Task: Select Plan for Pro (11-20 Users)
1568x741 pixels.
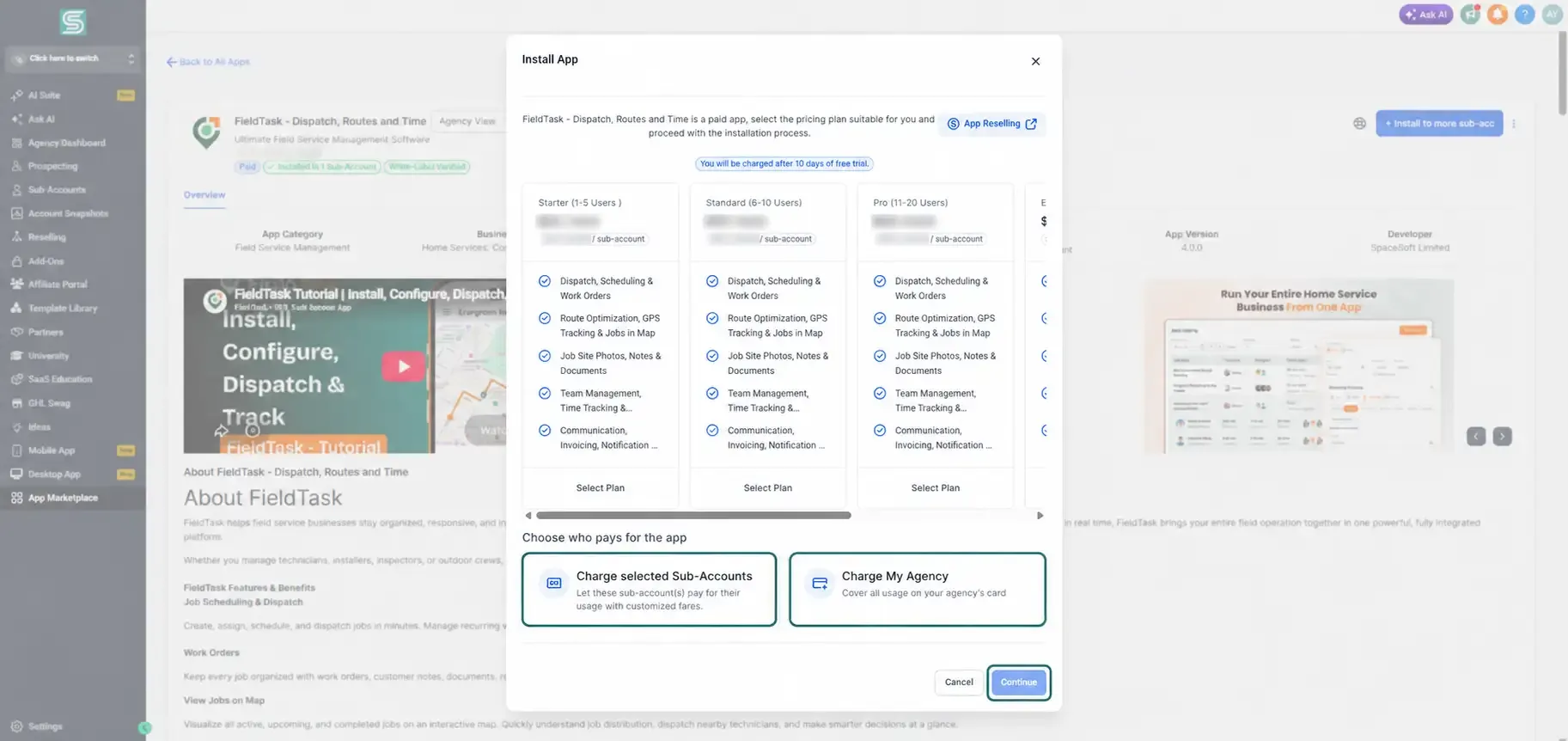Action: pyautogui.click(x=936, y=487)
